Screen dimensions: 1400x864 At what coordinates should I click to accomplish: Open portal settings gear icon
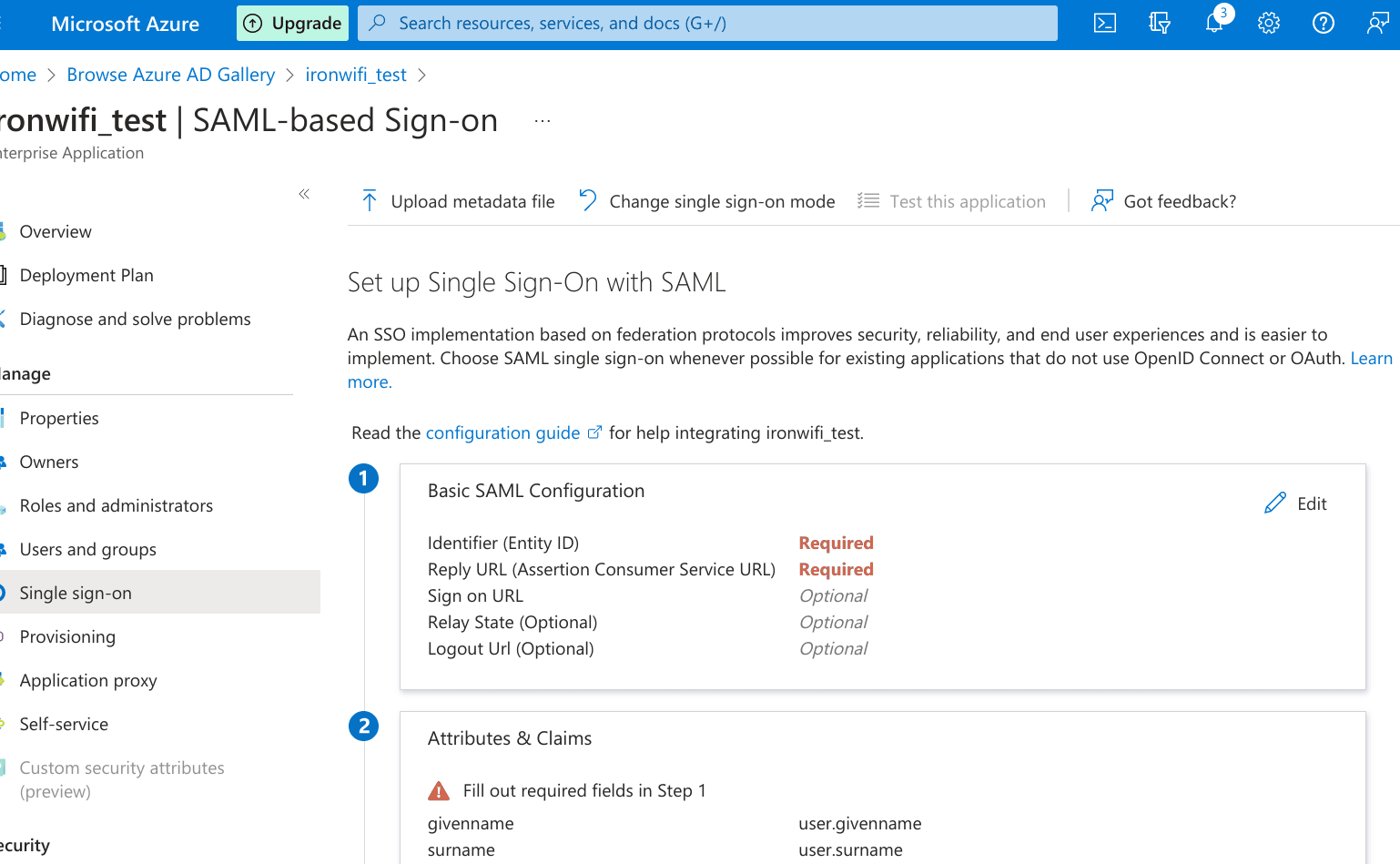click(1269, 24)
